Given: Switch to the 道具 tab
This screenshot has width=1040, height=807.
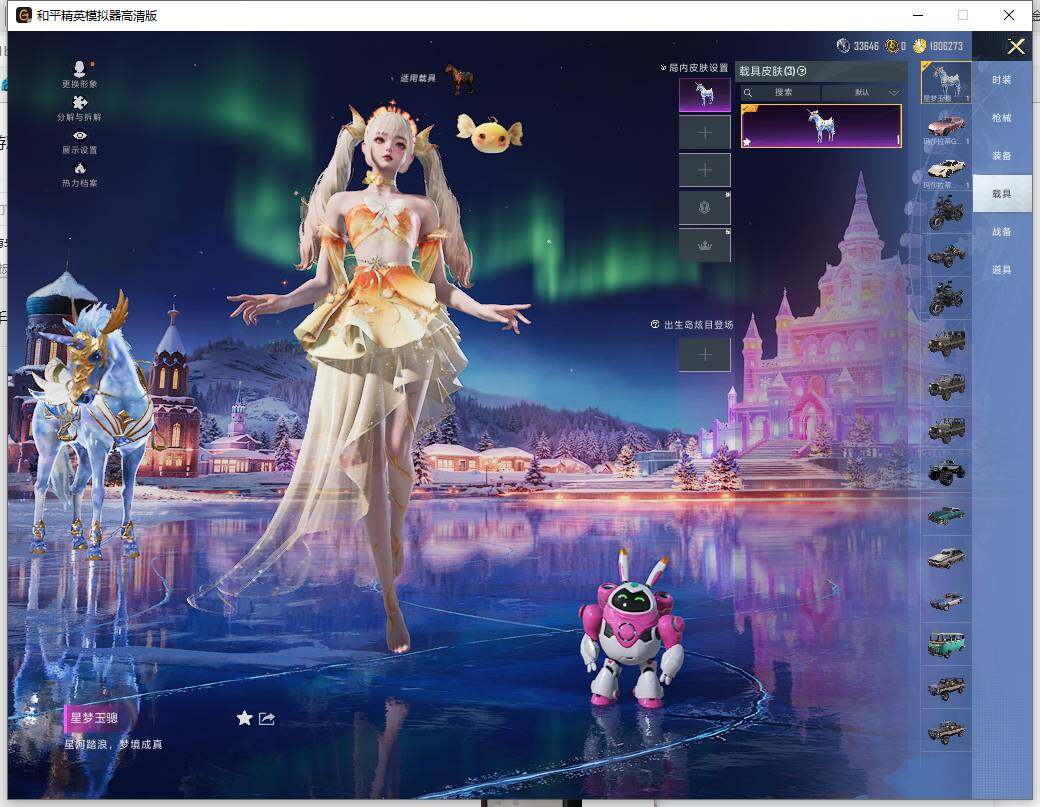Looking at the screenshot, I should click(1002, 270).
